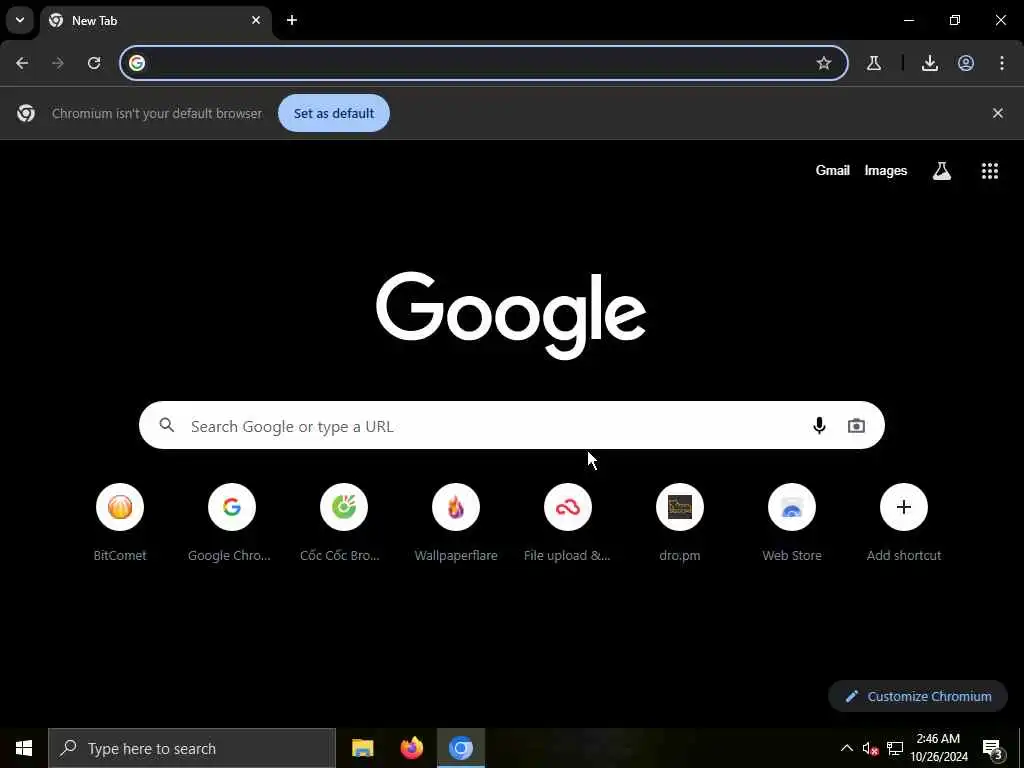
Task: Click the taskbar Type here to search box
Action: pyautogui.click(x=192, y=748)
